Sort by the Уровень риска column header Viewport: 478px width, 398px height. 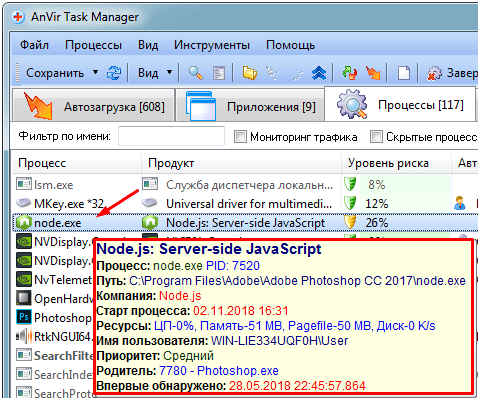pyautogui.click(x=396, y=163)
